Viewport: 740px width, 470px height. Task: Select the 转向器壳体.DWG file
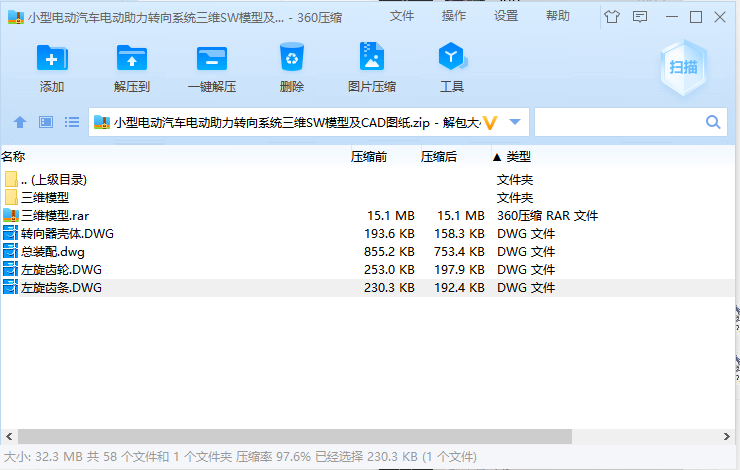(x=368, y=234)
